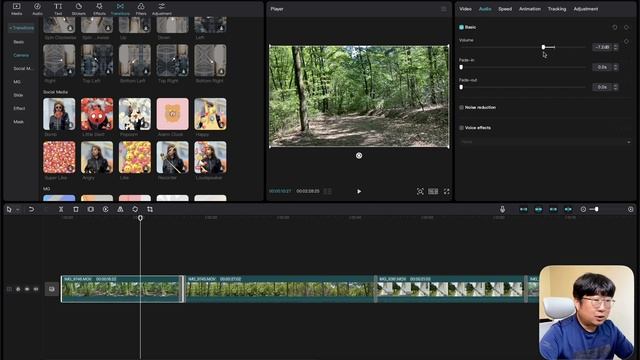Switch to the Audio tab in the right properties panel

coord(485,9)
